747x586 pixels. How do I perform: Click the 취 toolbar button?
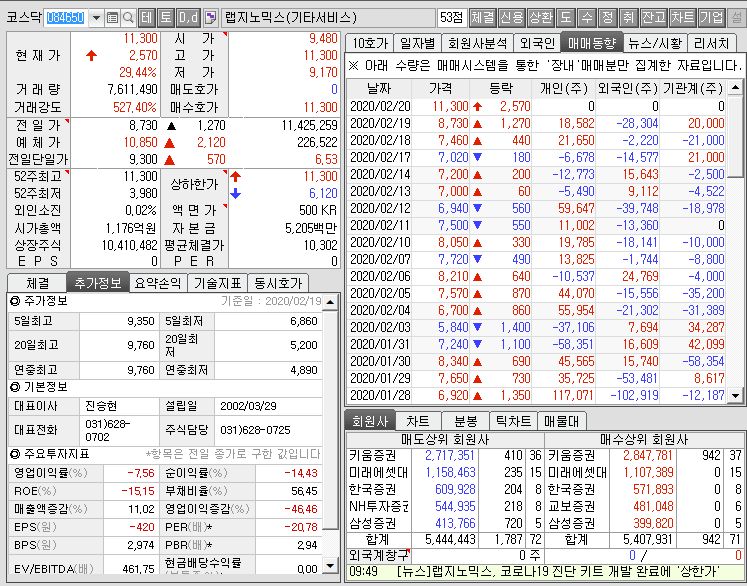click(x=628, y=18)
